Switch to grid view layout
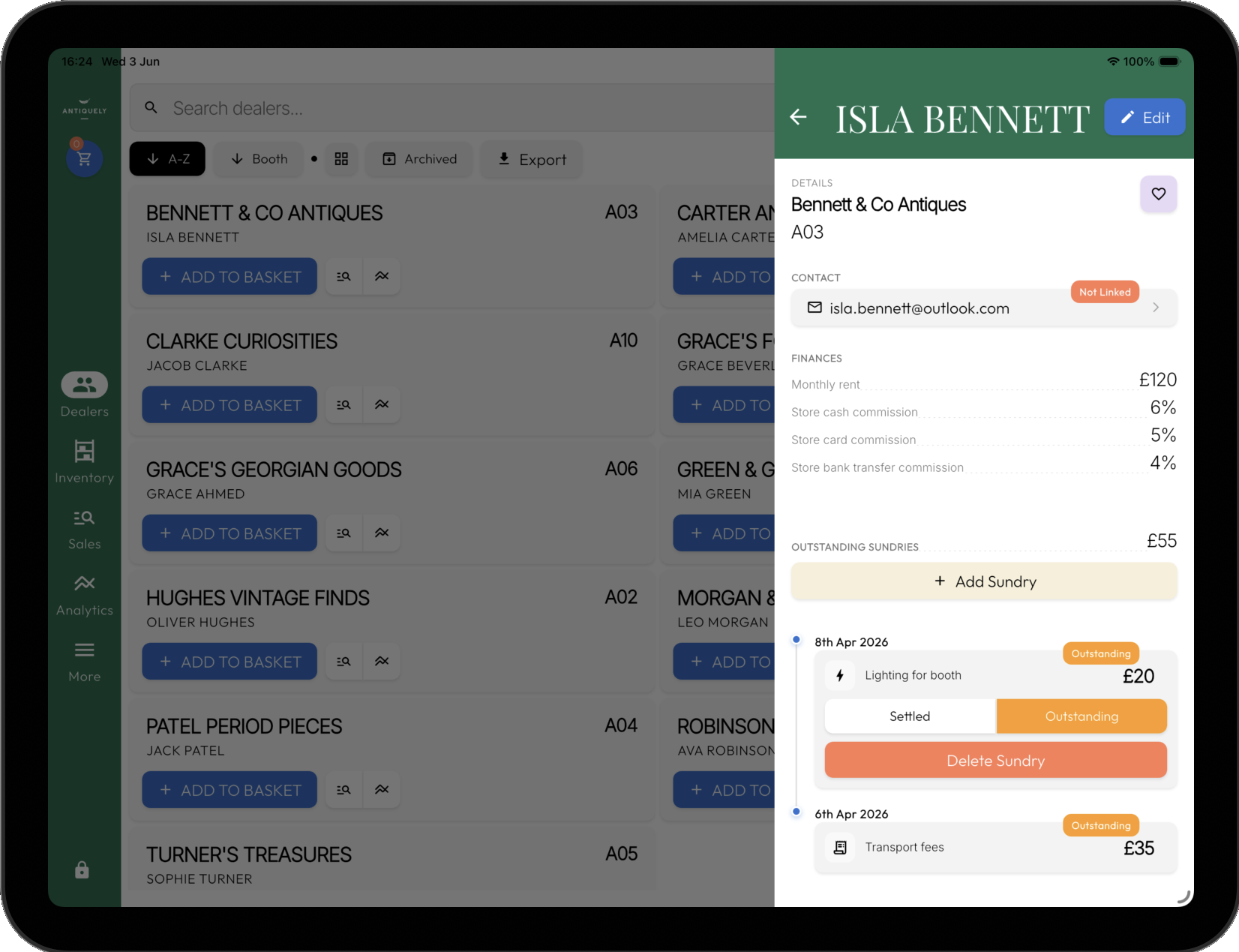 tap(341, 159)
